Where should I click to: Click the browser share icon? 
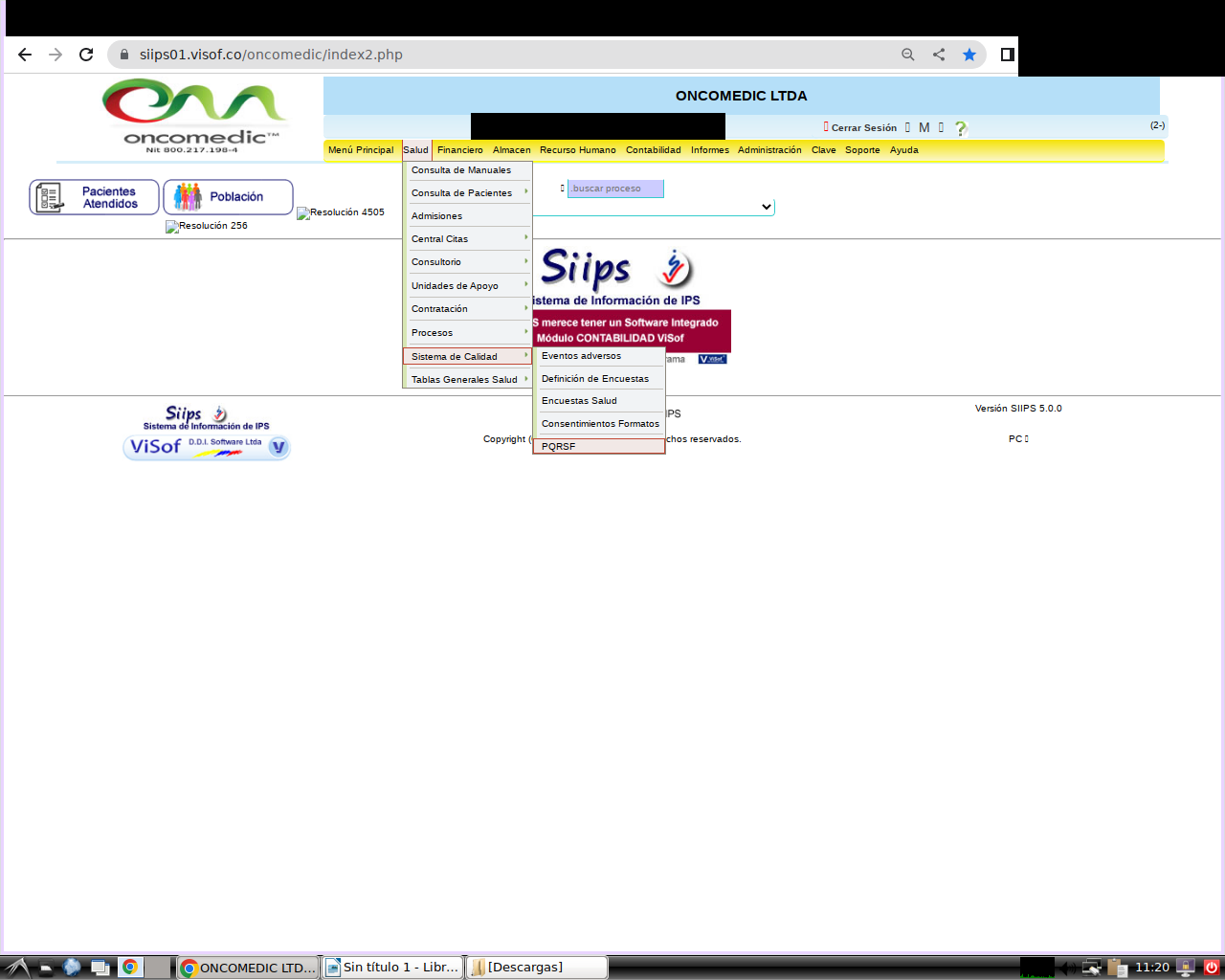click(939, 55)
